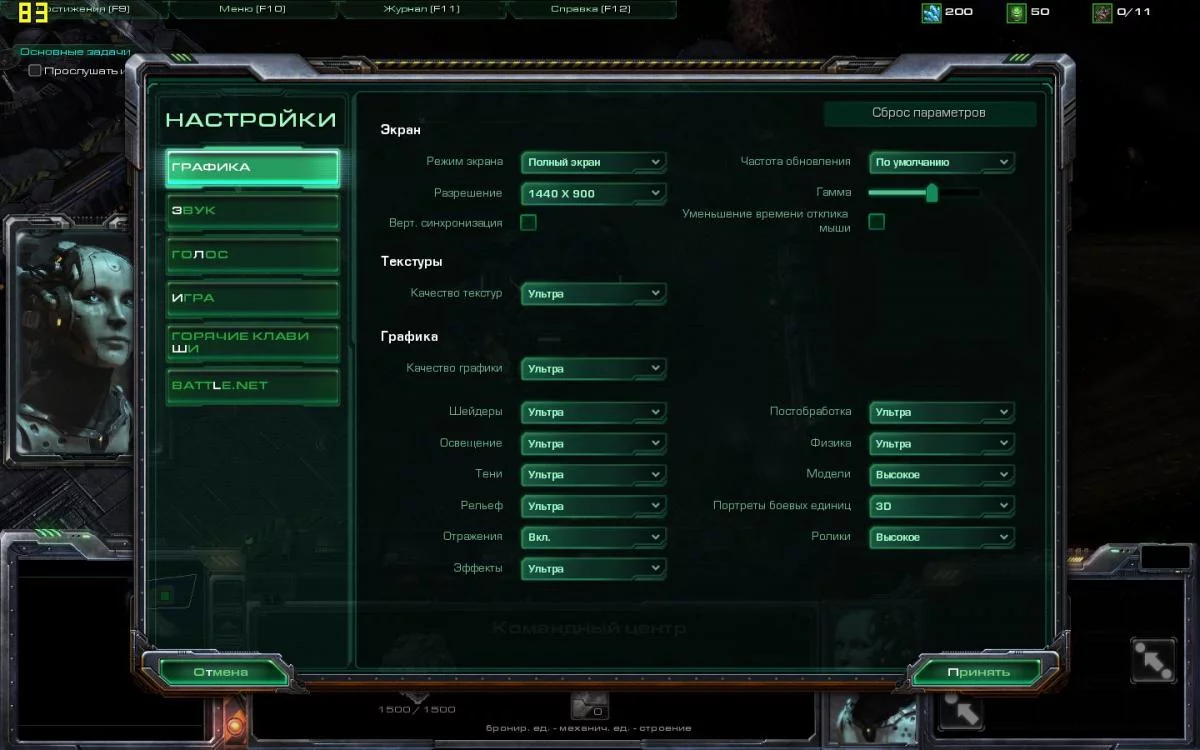Click the Основные задачи heading

(x=75, y=51)
